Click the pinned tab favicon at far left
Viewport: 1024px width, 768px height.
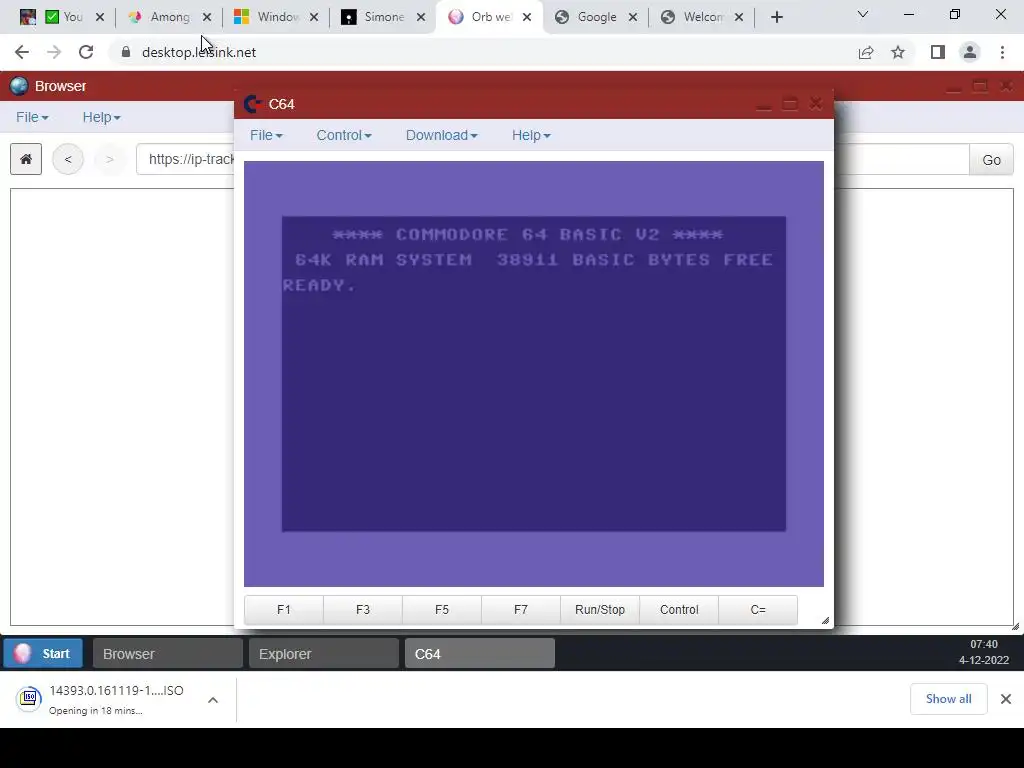[x=27, y=17]
